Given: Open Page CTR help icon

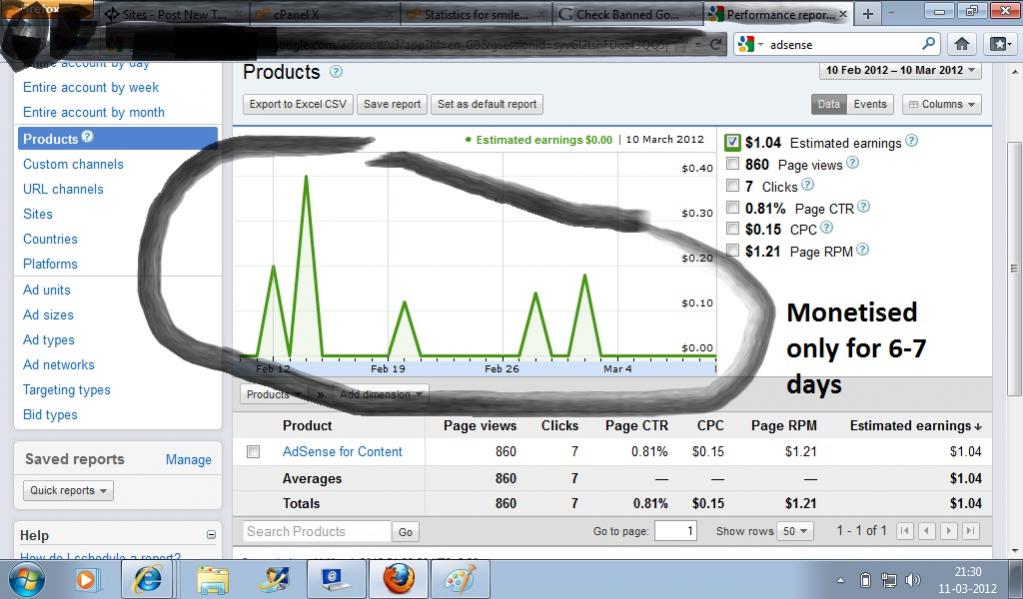Looking at the screenshot, I should tap(864, 207).
